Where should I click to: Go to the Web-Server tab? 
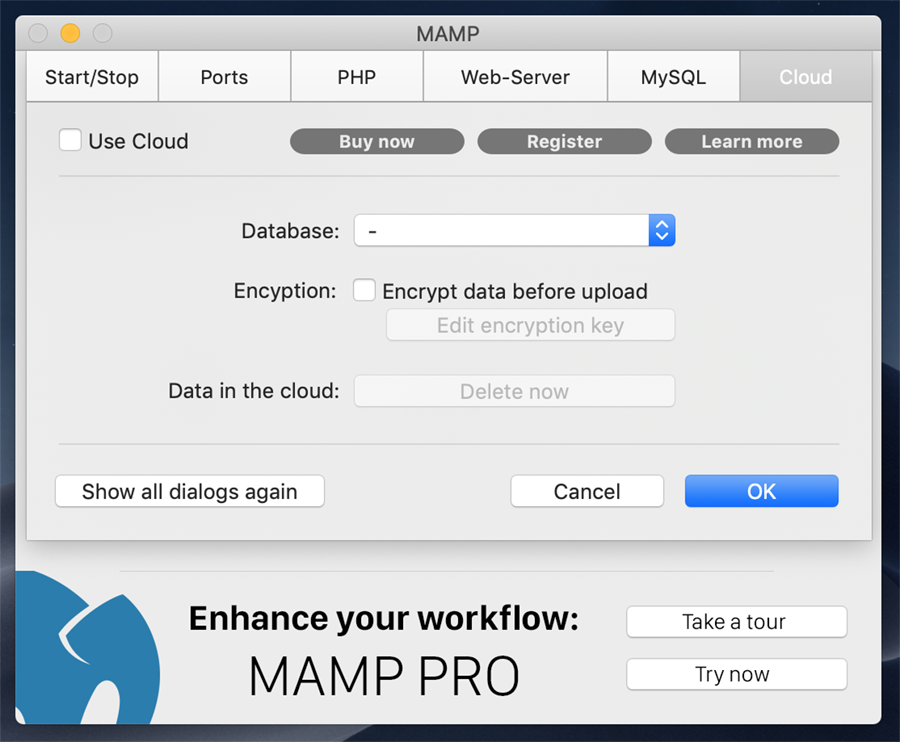coord(515,78)
